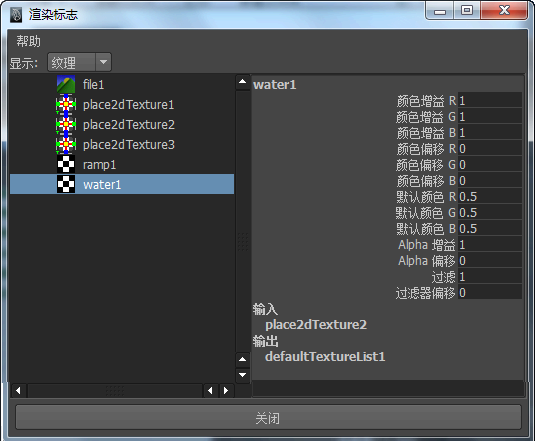The image size is (535, 441).
Task: Click the 关闭 button
Action: click(268, 417)
